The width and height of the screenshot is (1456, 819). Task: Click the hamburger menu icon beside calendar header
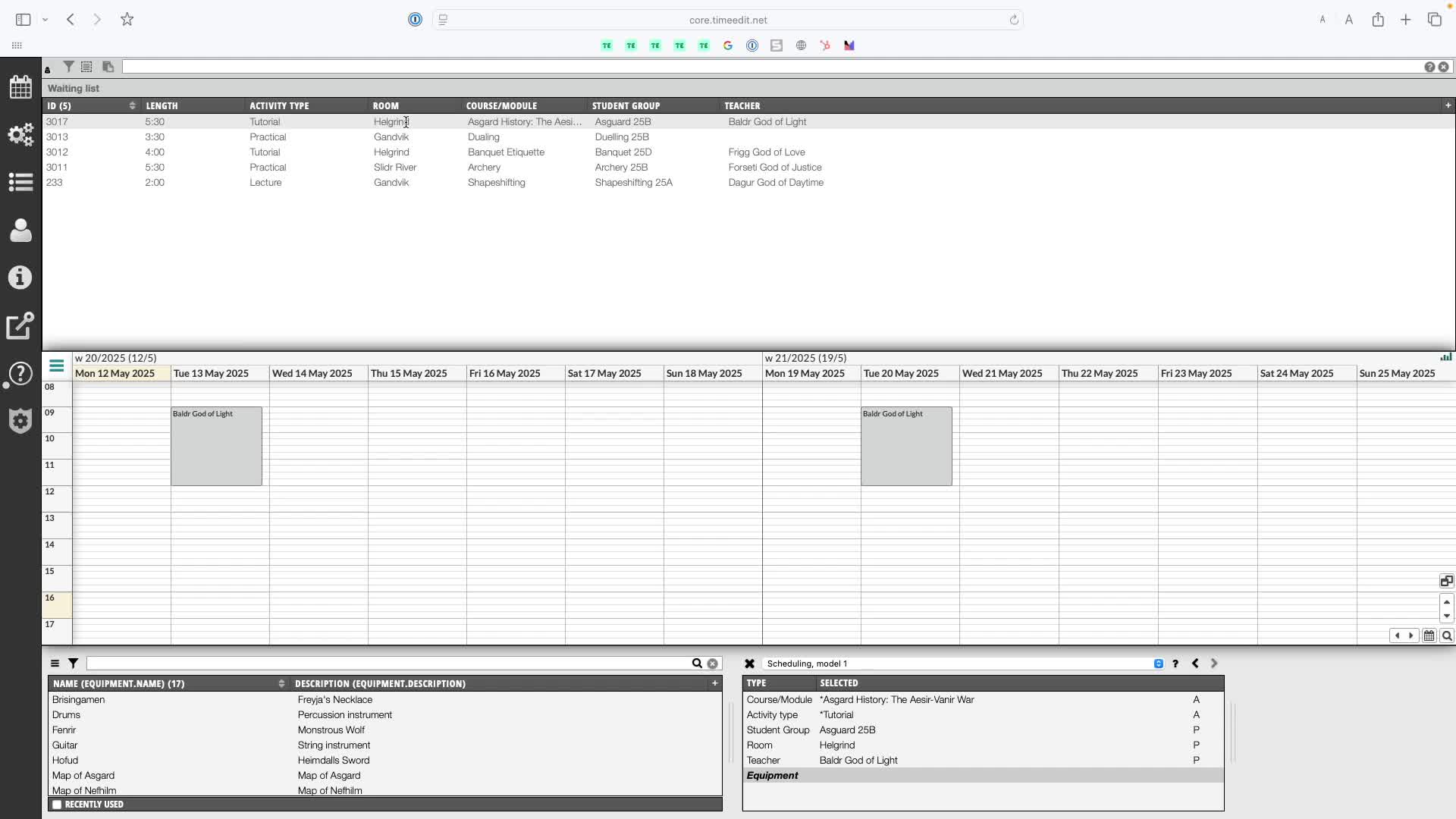click(x=56, y=366)
